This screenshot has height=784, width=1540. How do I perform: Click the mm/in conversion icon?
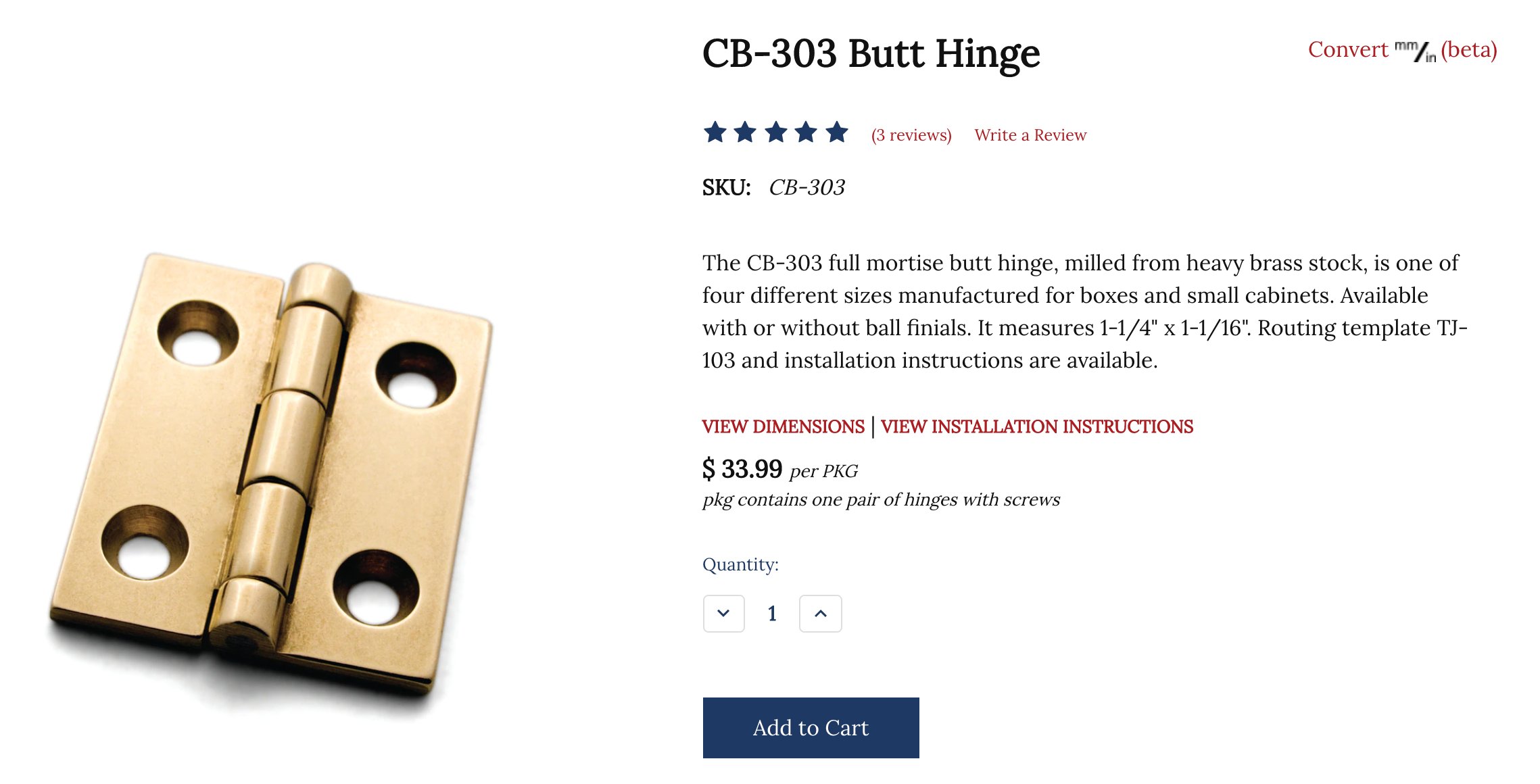tap(1416, 51)
